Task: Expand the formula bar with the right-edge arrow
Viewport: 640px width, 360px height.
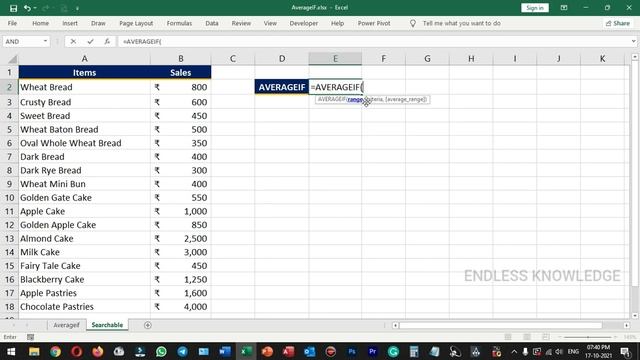Action: click(x=633, y=41)
